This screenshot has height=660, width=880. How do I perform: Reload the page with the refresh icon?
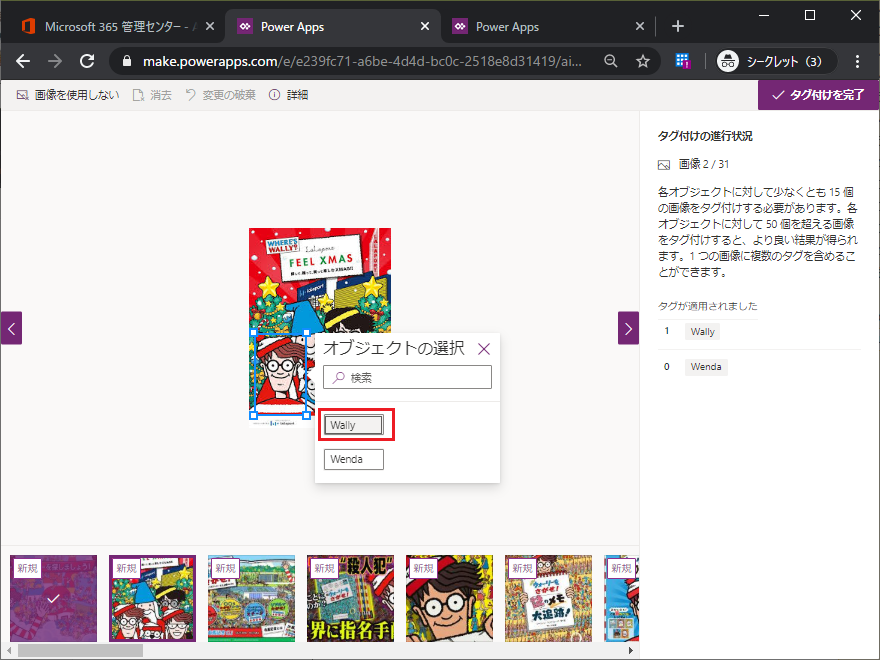pos(87,61)
